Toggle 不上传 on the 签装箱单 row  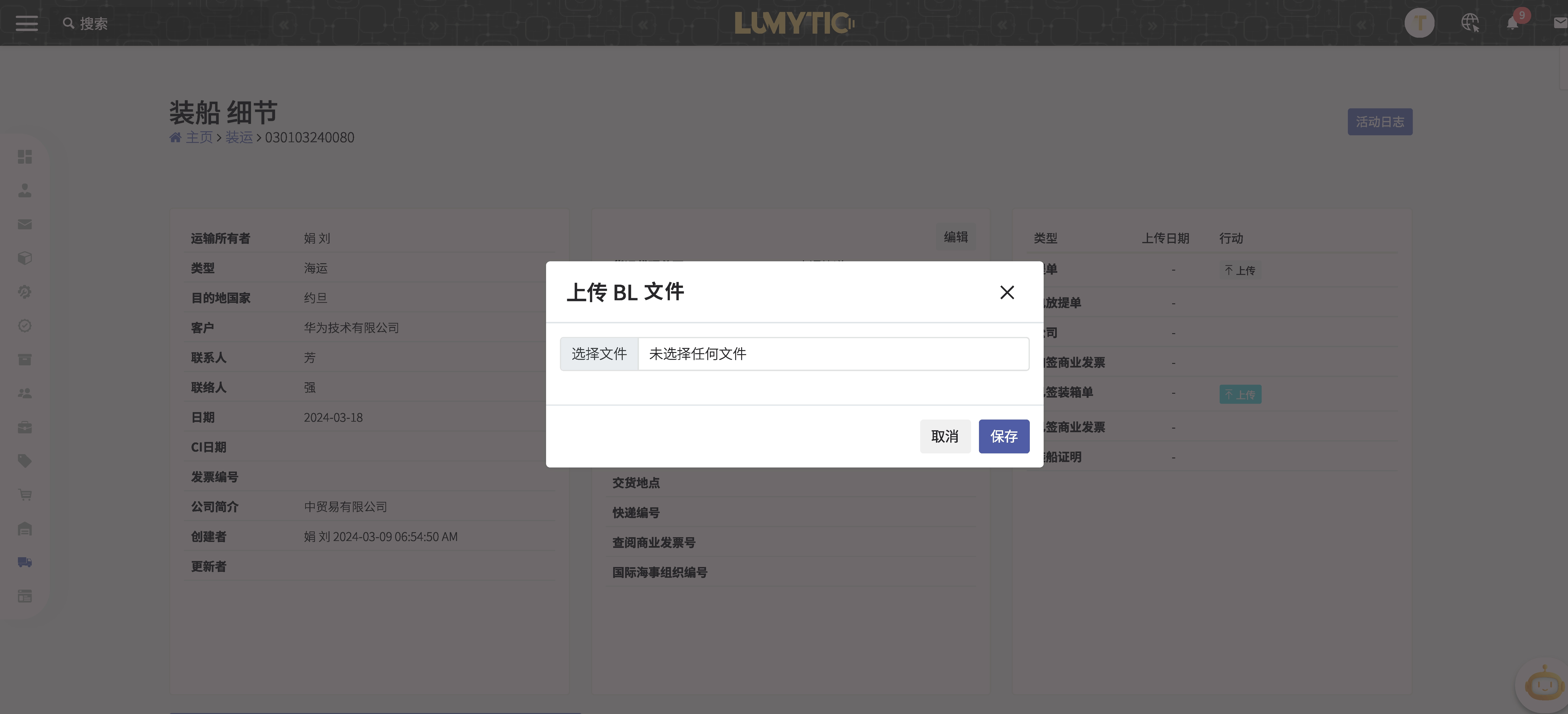(1240, 394)
